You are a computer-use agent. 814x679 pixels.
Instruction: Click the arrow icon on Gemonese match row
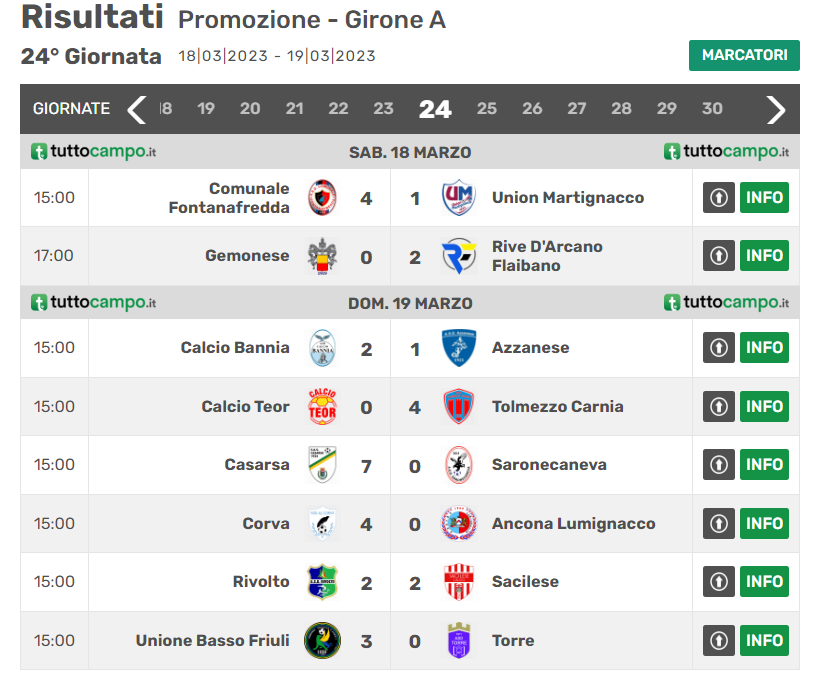coord(718,256)
